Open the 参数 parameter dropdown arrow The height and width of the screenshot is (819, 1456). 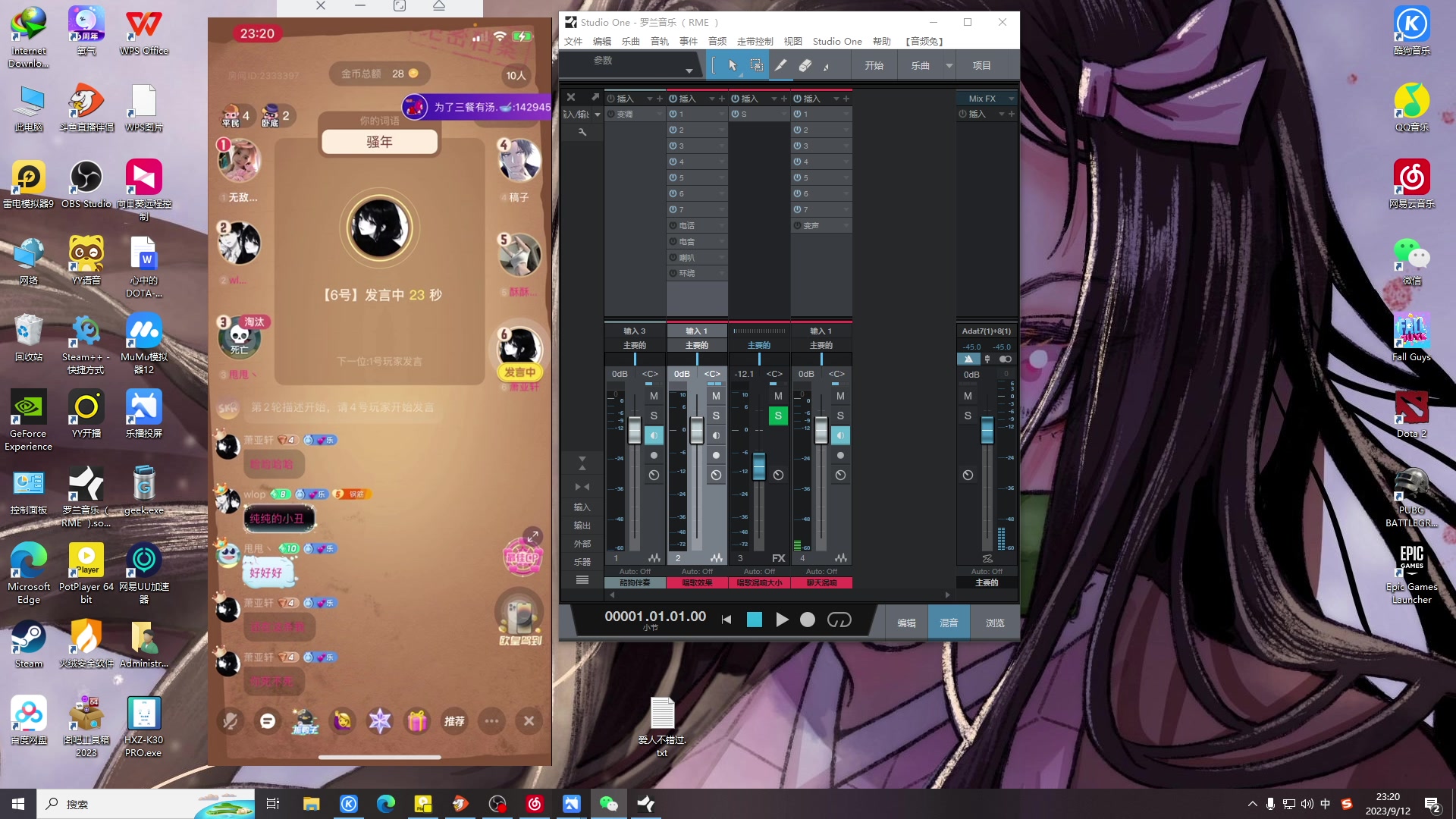click(689, 71)
